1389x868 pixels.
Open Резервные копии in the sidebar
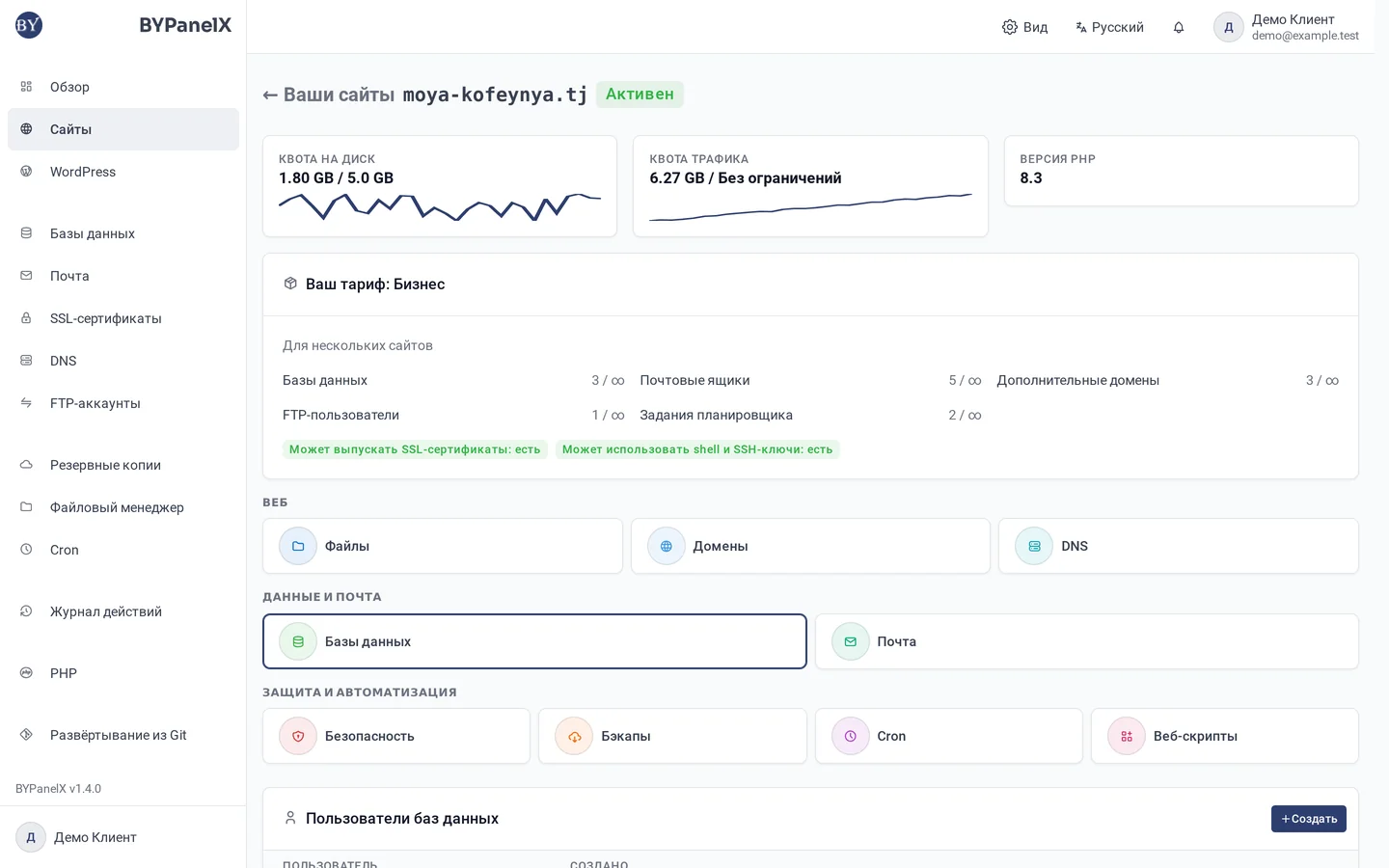123,465
